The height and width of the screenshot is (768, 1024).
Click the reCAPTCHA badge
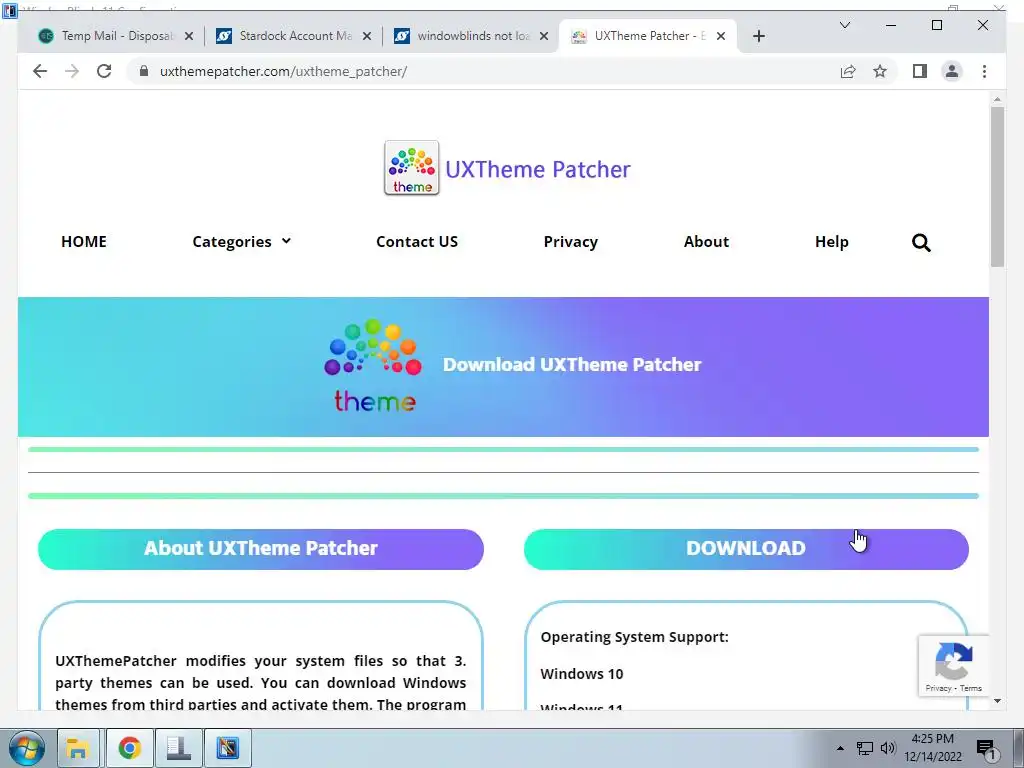[953, 665]
